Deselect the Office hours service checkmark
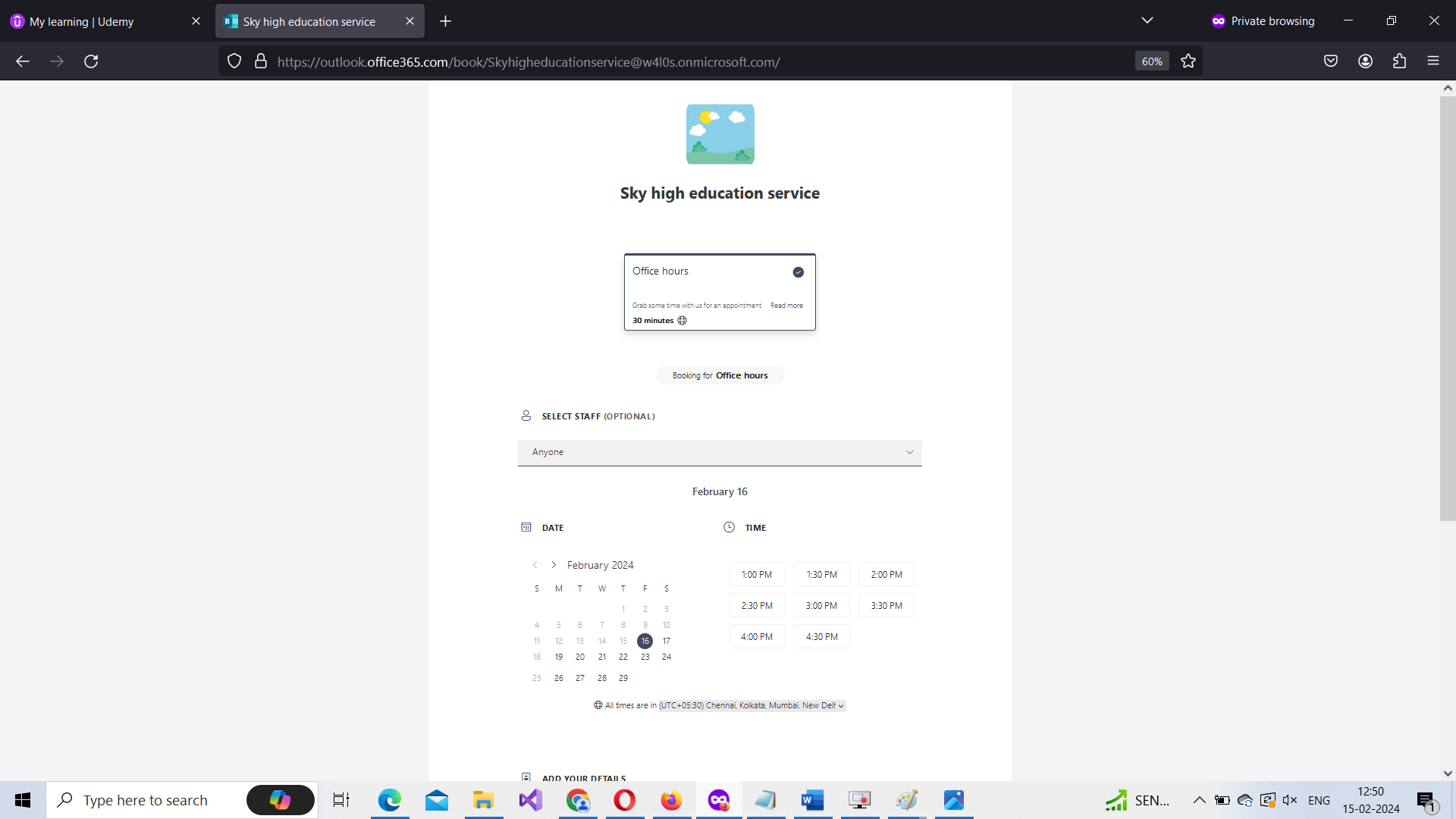The height and width of the screenshot is (819, 1456). (798, 271)
